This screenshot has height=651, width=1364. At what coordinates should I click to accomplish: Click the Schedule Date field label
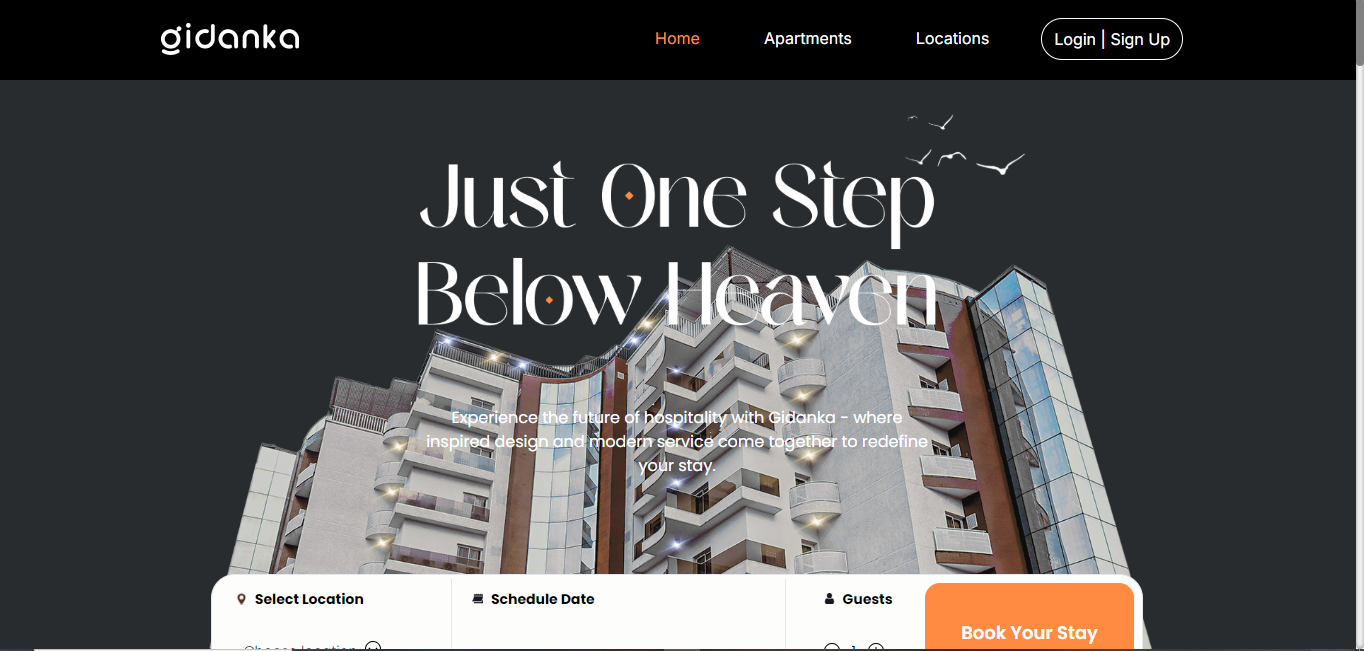coord(543,599)
